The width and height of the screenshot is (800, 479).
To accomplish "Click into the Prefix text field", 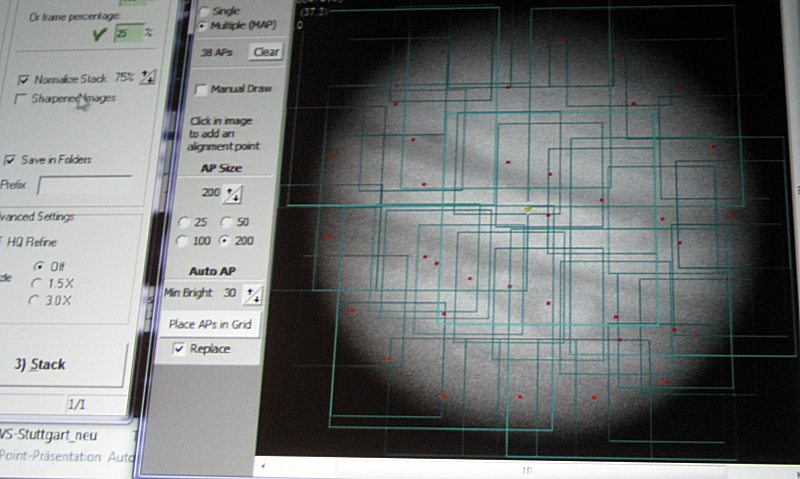I will pos(84,185).
